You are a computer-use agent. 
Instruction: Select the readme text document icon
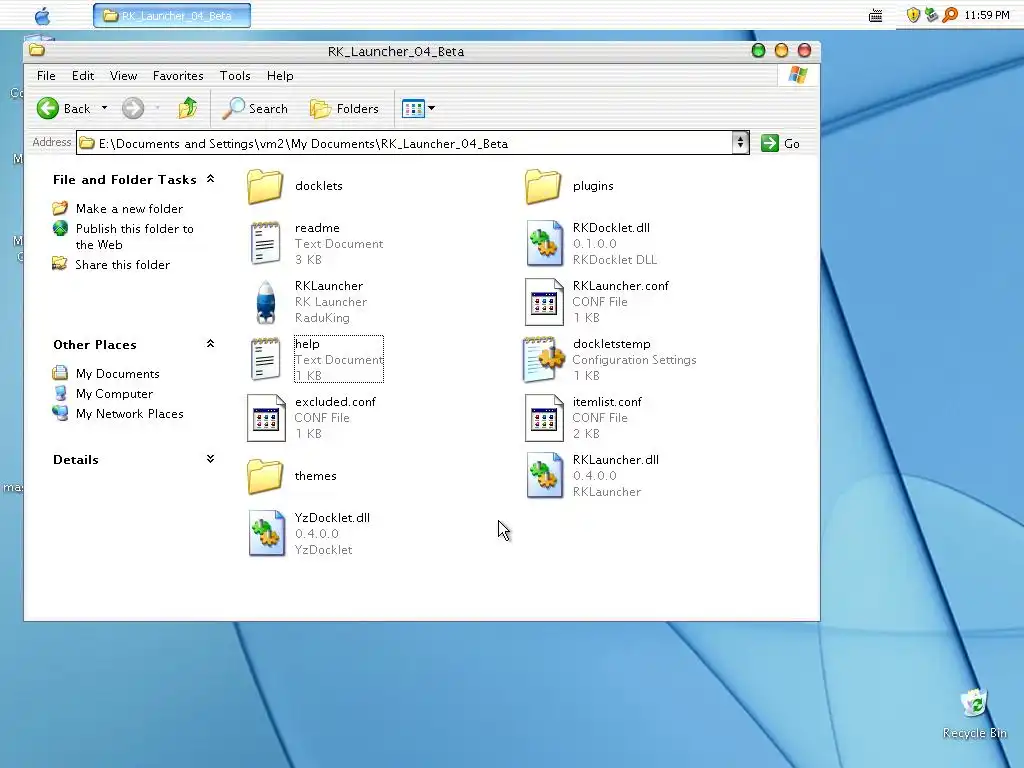click(x=265, y=244)
